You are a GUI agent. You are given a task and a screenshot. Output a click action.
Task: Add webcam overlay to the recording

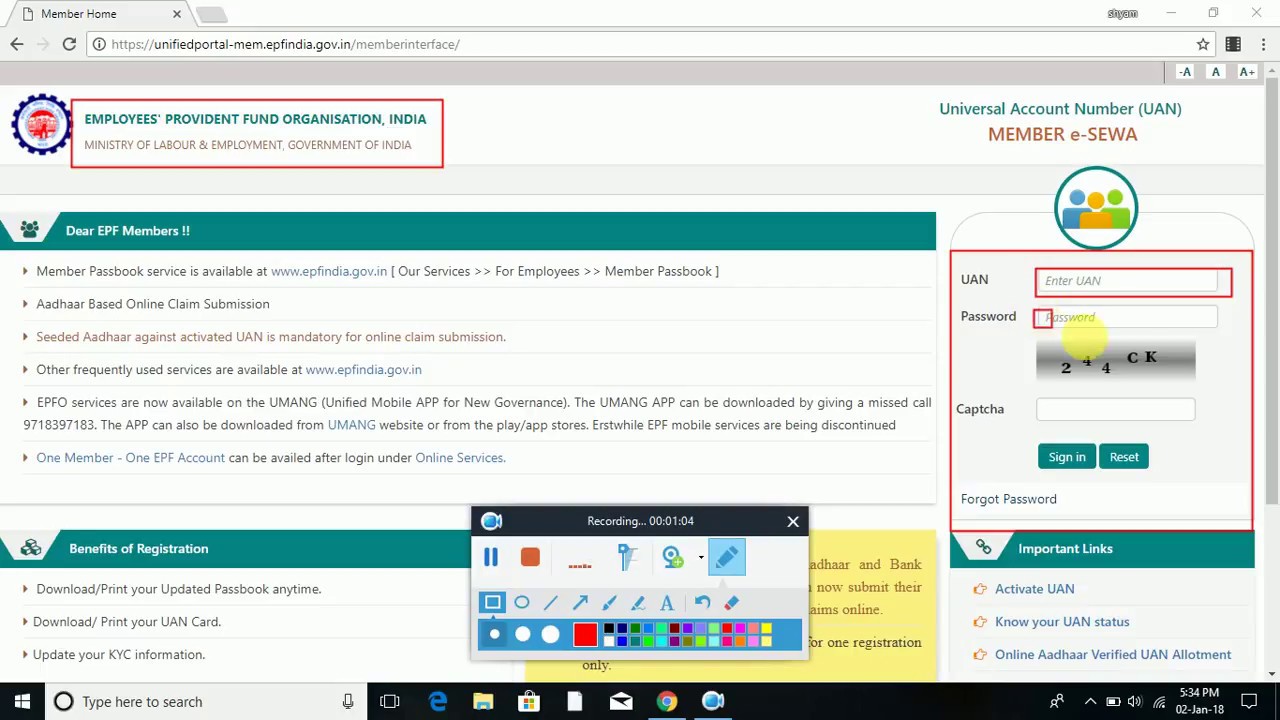pos(673,557)
